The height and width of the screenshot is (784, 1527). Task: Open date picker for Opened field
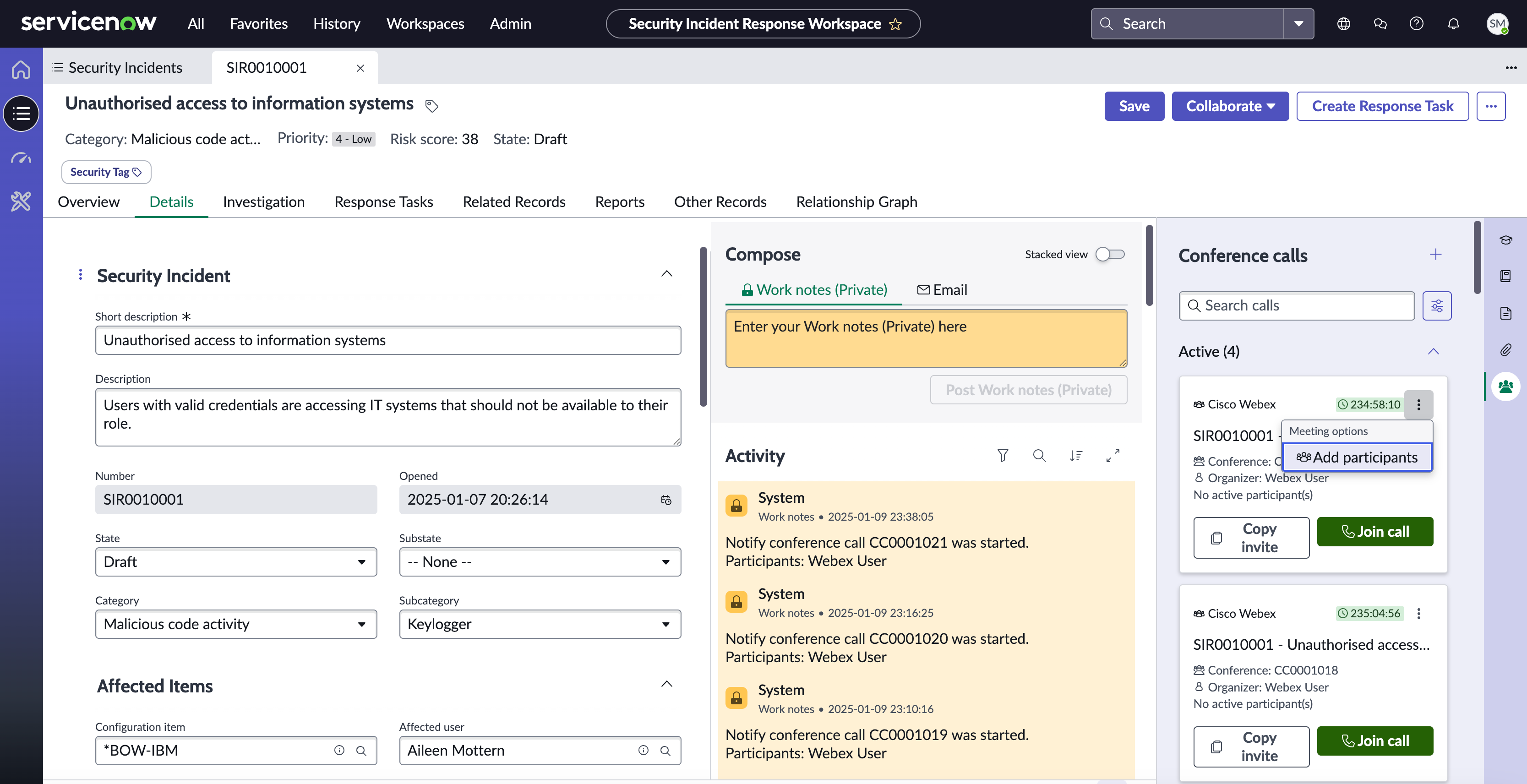click(x=665, y=500)
